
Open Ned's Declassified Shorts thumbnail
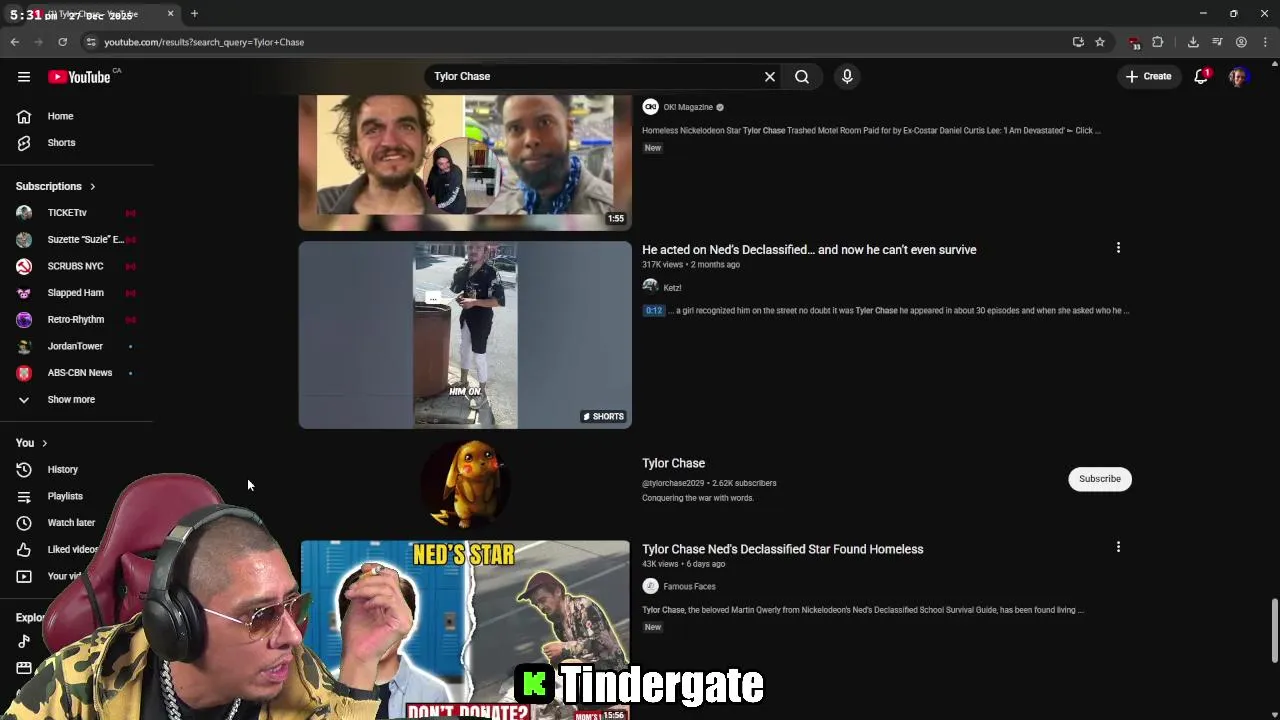465,335
